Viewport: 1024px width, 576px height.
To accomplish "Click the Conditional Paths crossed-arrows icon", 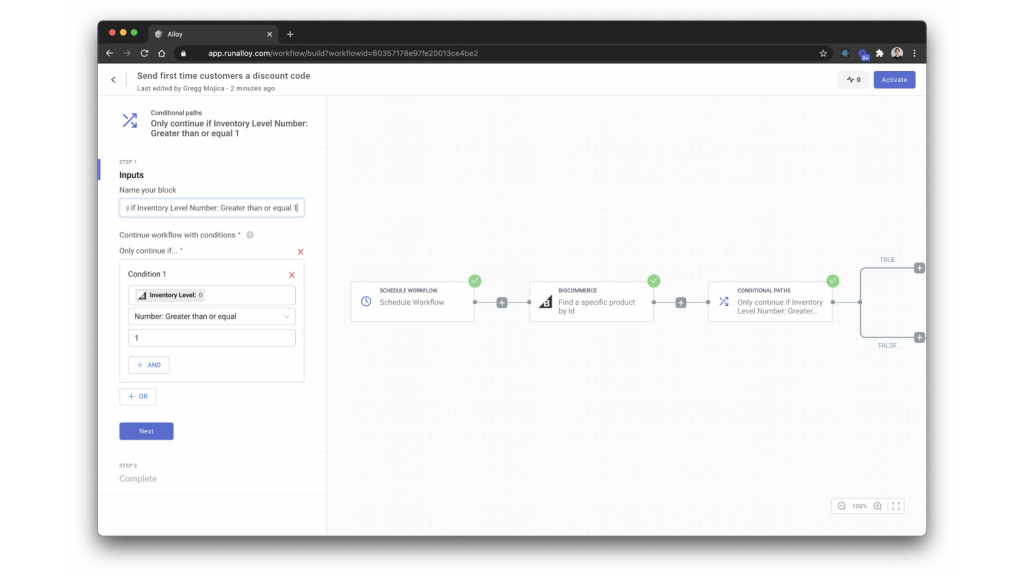I will (x=723, y=301).
